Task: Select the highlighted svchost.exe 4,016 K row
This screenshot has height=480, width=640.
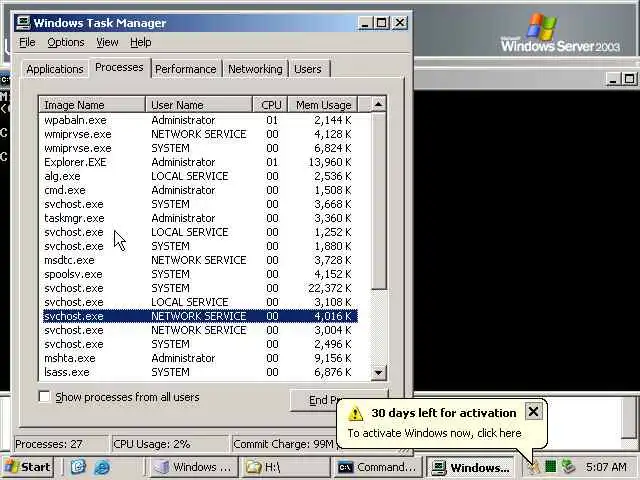Action: point(200,316)
